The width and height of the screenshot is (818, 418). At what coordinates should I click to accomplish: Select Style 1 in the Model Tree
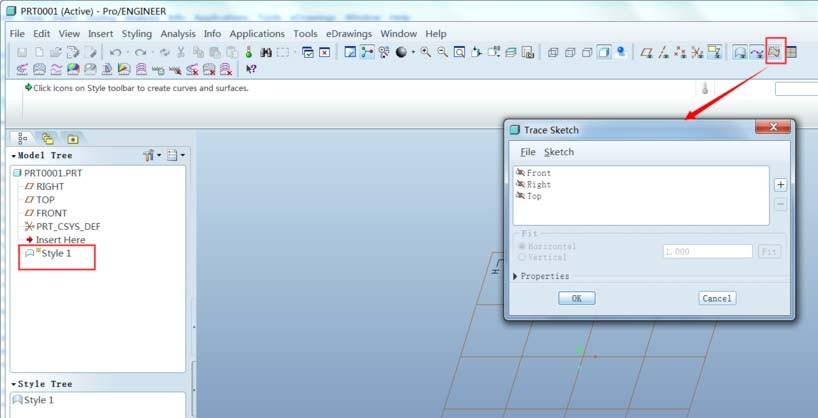coord(55,254)
